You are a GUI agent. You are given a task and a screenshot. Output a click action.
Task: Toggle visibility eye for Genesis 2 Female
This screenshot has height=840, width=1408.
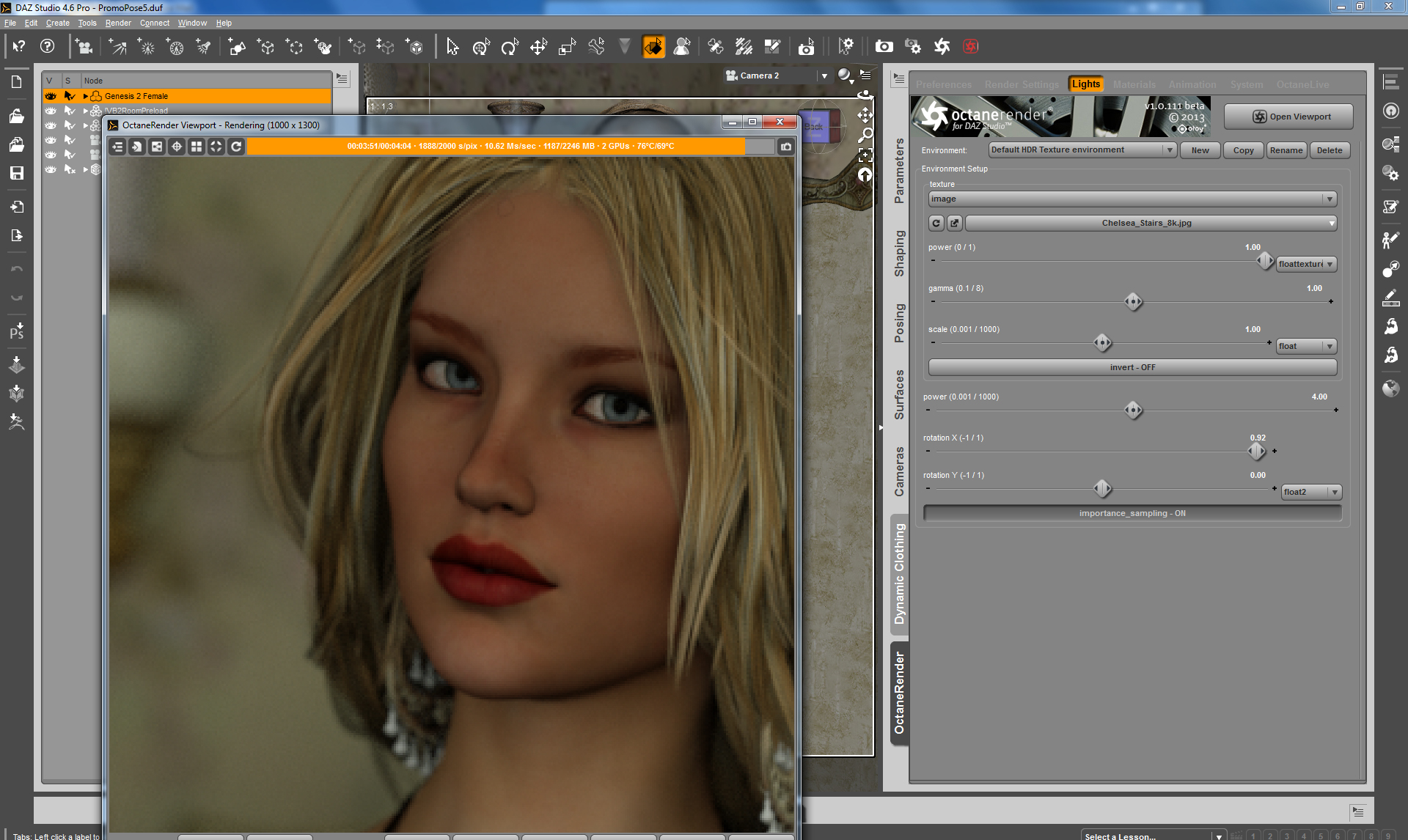pos(51,96)
